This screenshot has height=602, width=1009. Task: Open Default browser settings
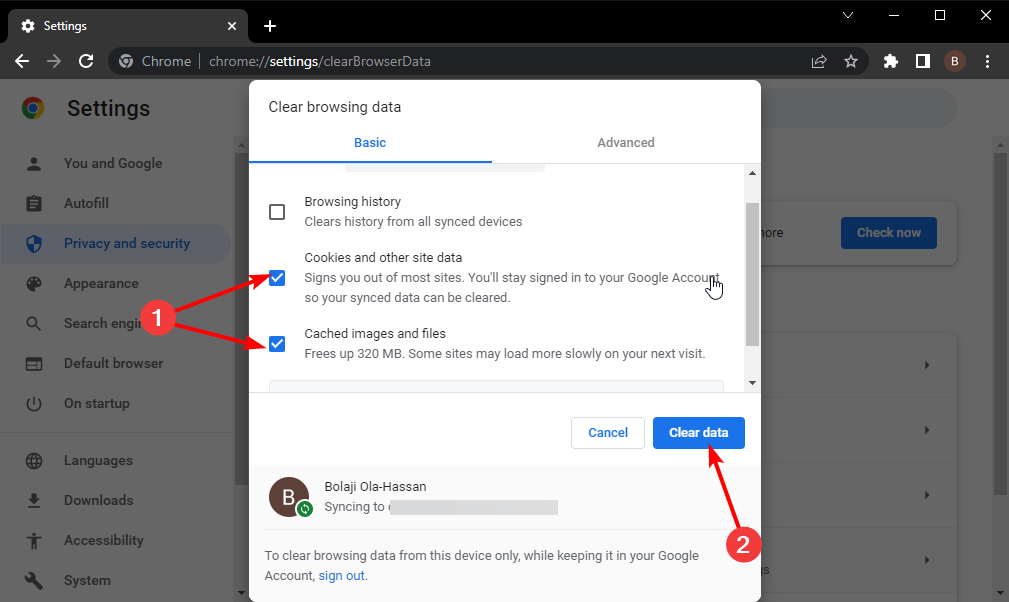113,363
